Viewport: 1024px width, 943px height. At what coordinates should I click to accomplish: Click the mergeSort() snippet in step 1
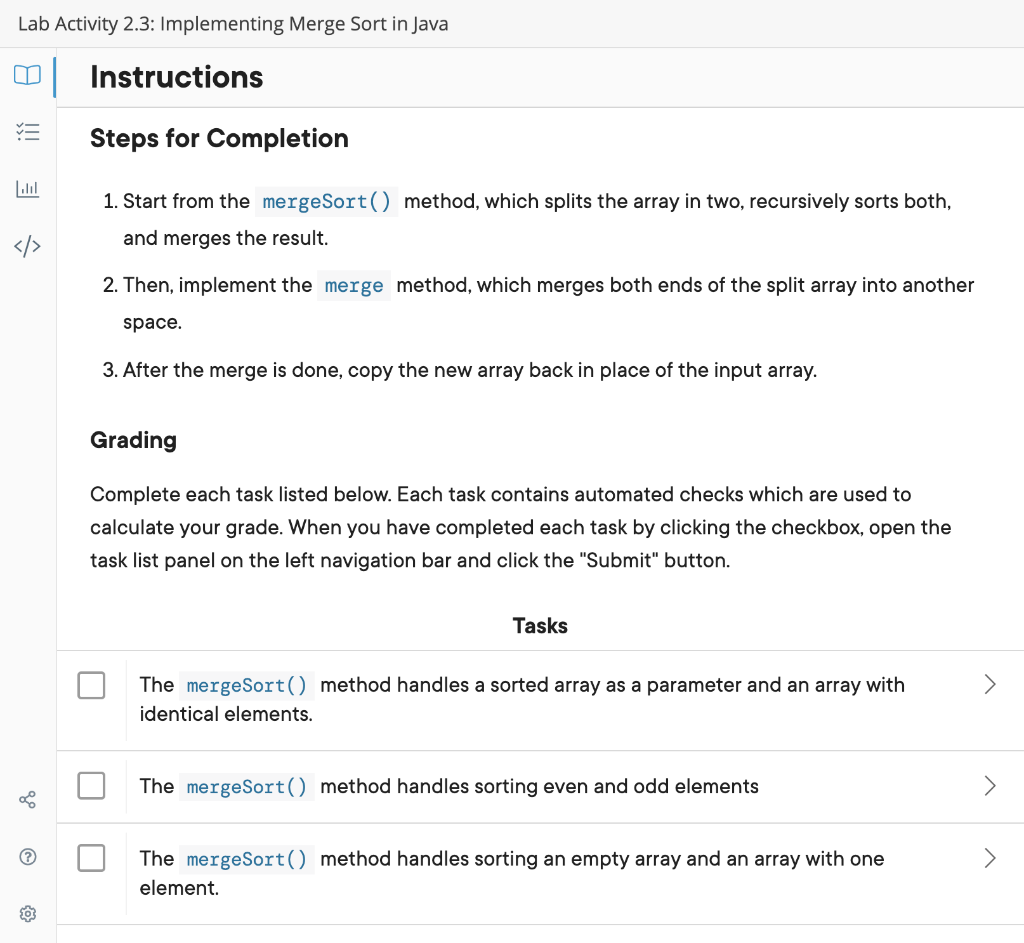(326, 201)
